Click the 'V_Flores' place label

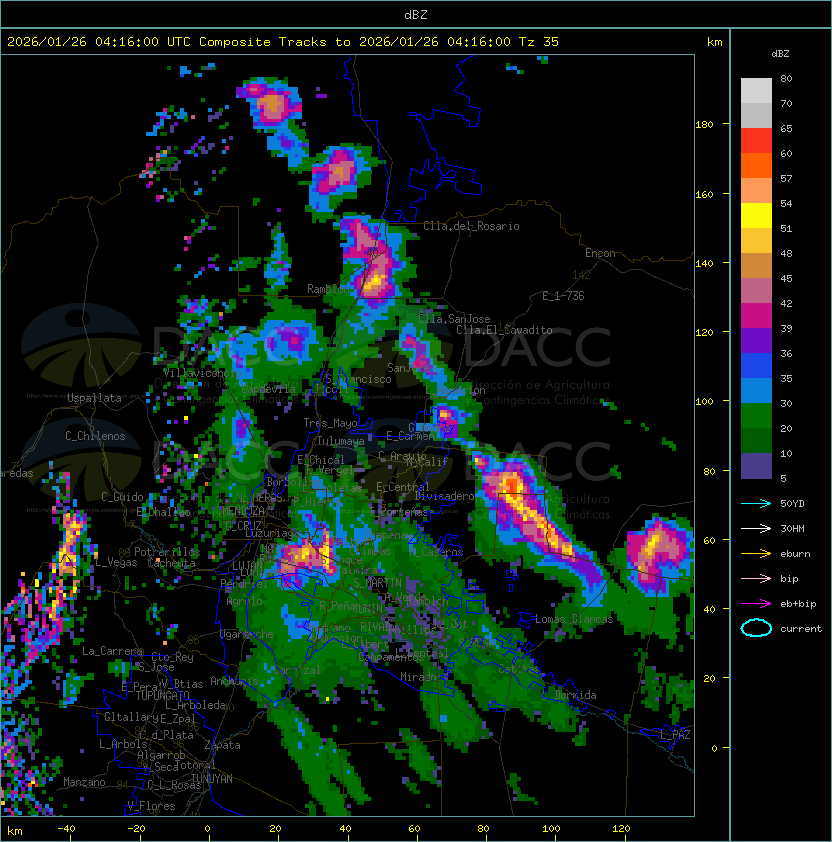pos(151,806)
